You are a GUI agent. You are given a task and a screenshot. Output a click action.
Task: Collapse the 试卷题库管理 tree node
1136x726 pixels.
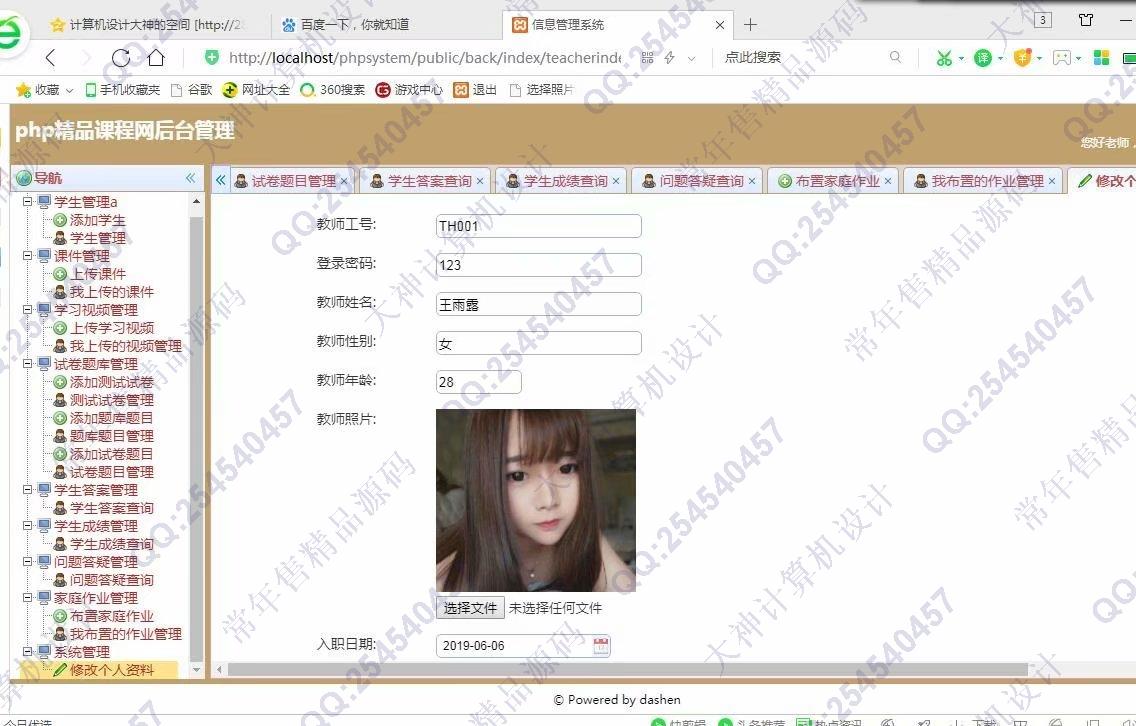pyautogui.click(x=28, y=364)
